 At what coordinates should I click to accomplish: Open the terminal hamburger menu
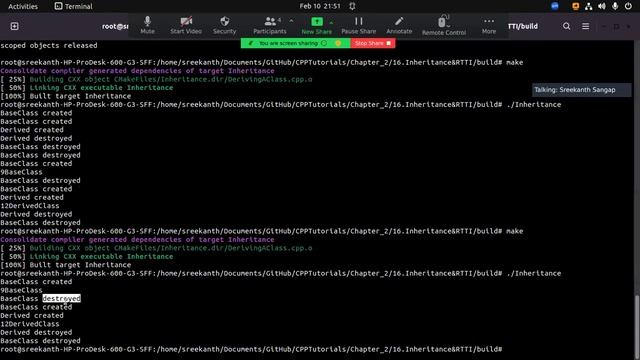(x=585, y=26)
